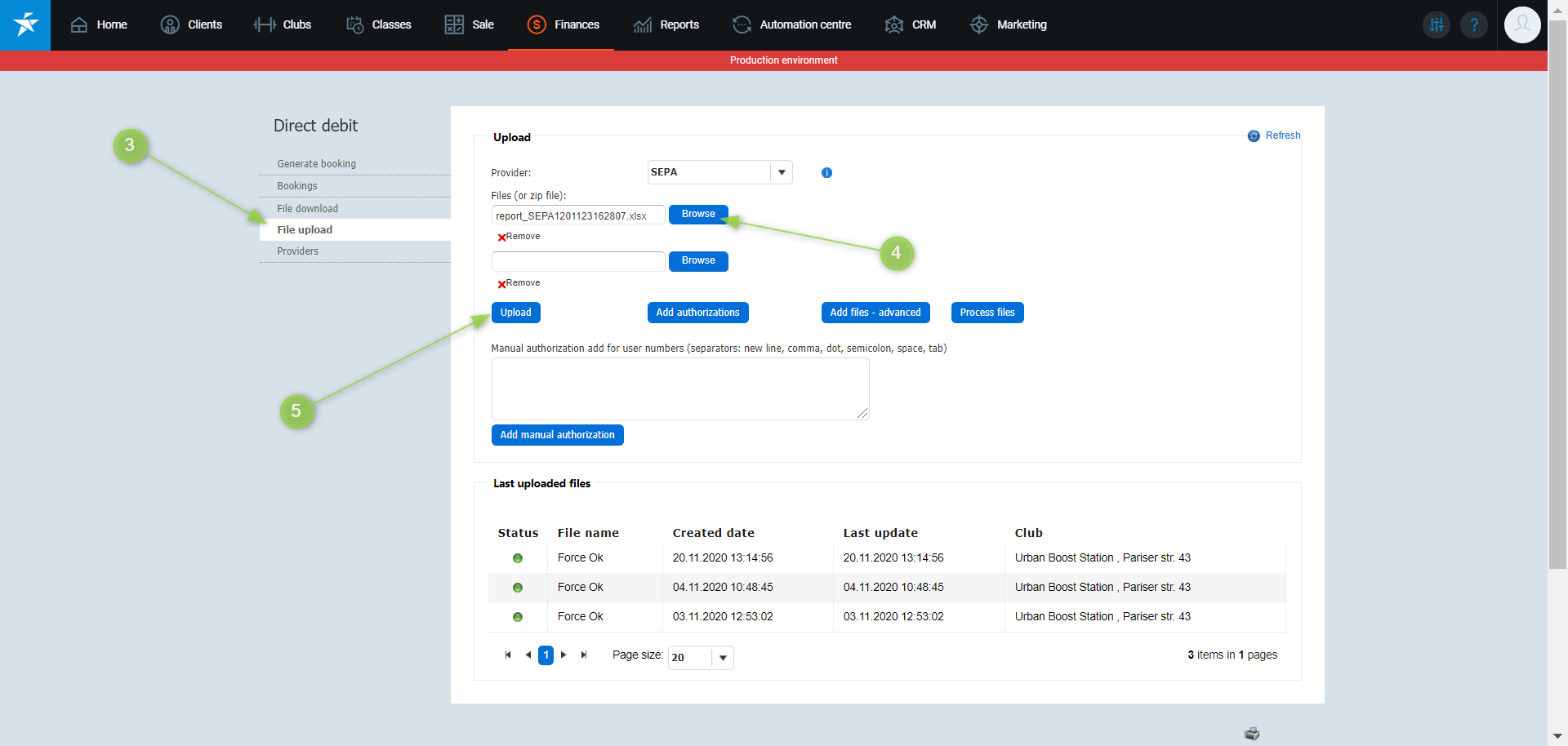Go to the last page of results
This screenshot has height=746, width=1568.
tap(584, 655)
